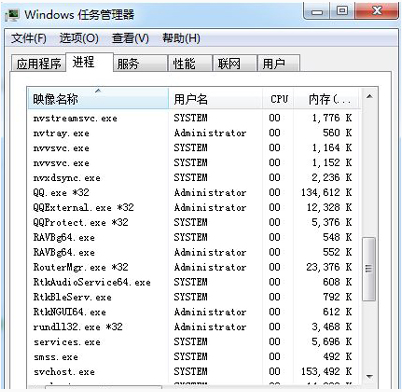Sort processes by 内存 column header
The width and height of the screenshot is (402, 392).
[326, 99]
